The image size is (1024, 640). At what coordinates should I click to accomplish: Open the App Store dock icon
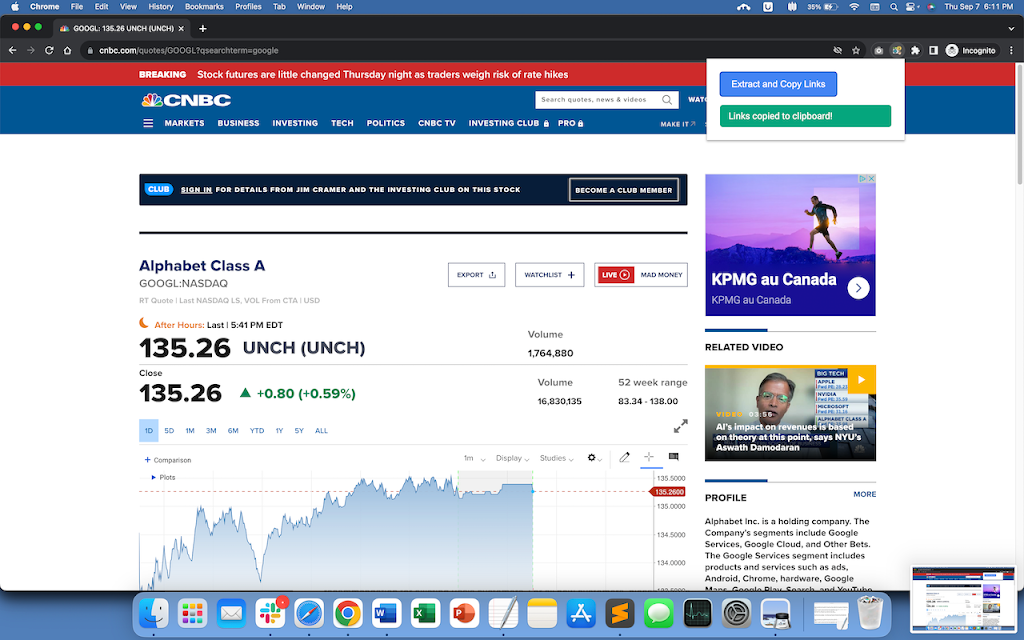point(581,613)
